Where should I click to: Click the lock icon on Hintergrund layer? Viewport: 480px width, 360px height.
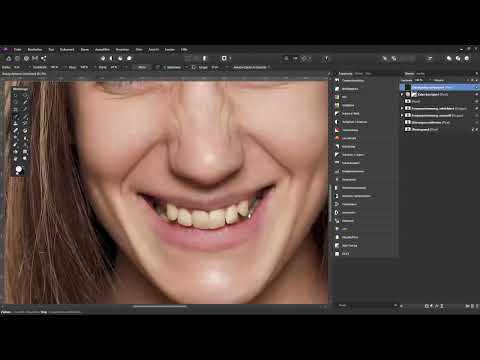(472, 130)
